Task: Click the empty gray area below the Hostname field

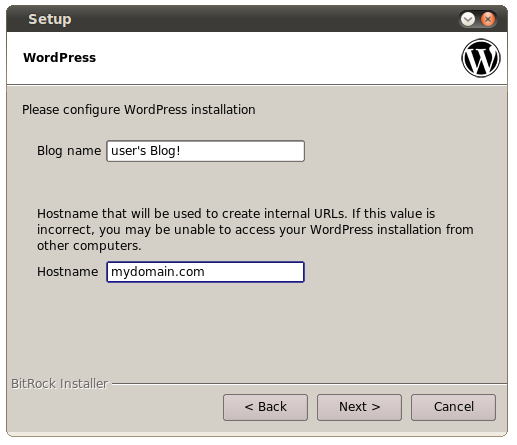Action: (257, 330)
